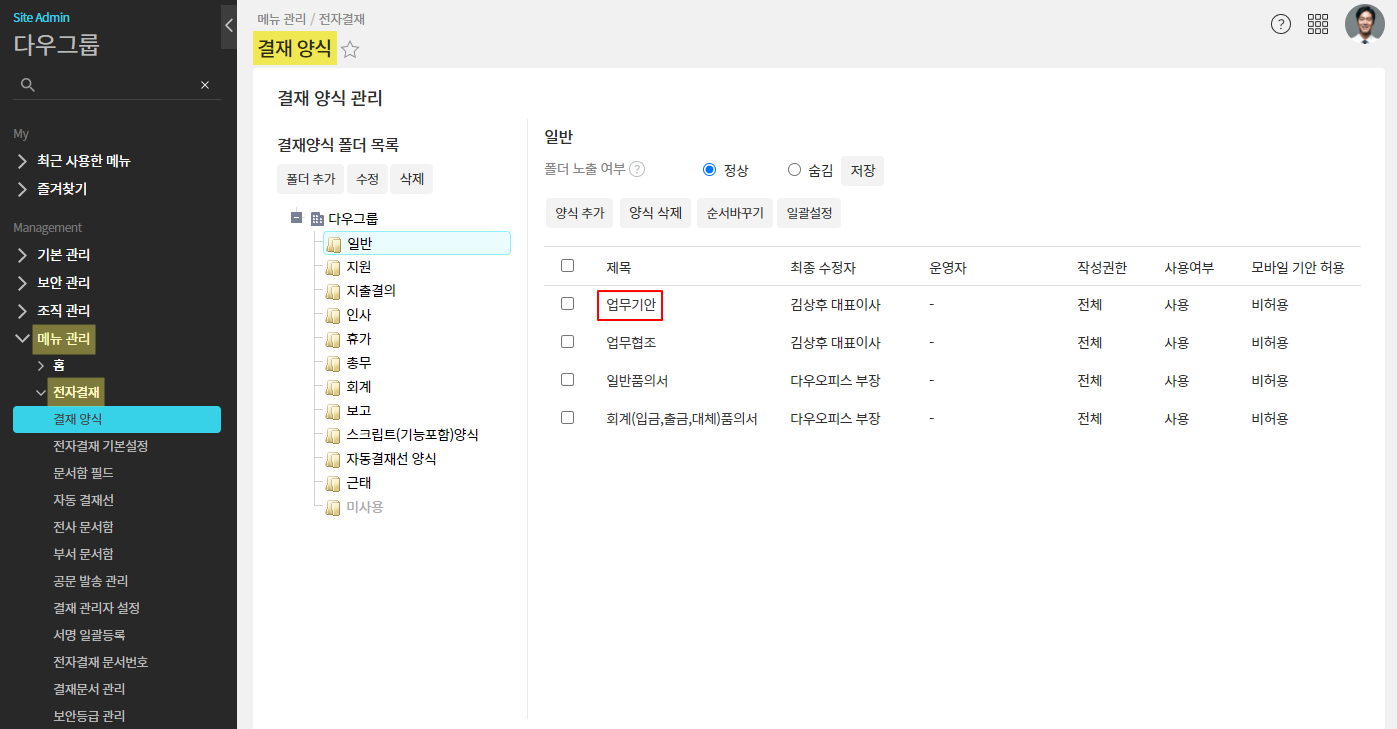
Task: Check the box for 업무협조 row
Action: (568, 342)
